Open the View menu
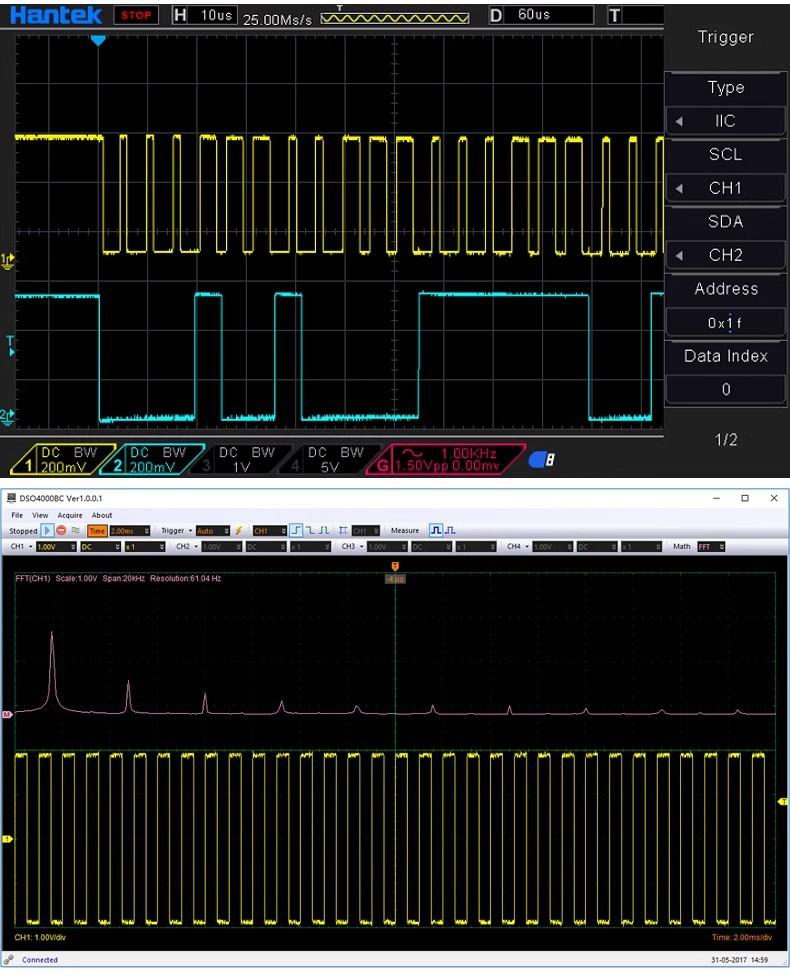The width and height of the screenshot is (790, 978). point(40,515)
